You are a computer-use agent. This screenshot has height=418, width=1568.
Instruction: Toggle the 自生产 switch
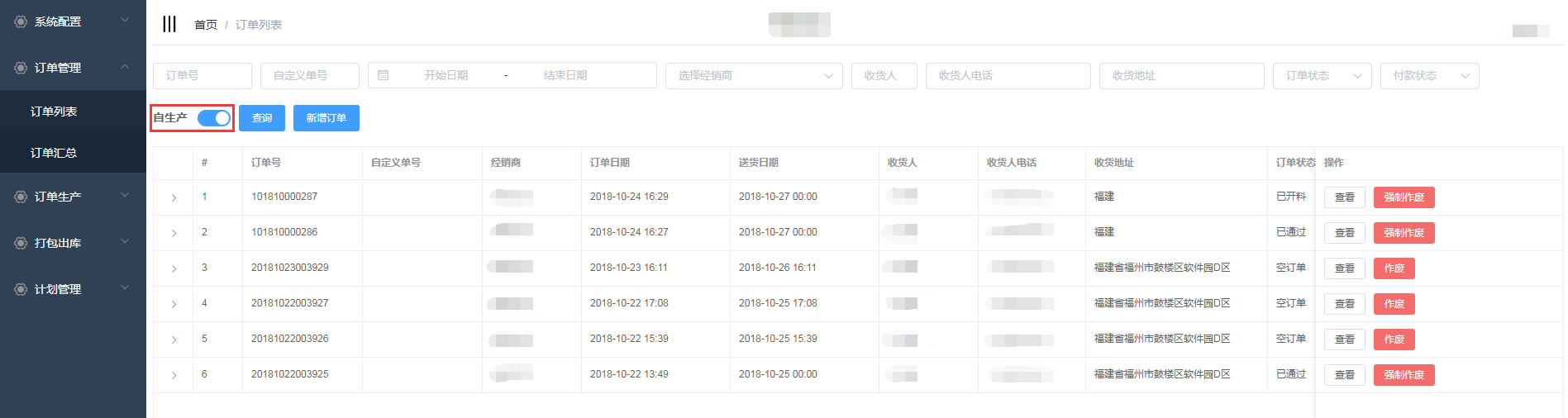point(214,118)
